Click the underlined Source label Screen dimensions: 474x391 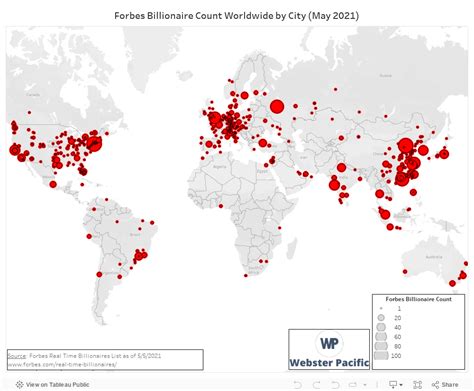(x=16, y=356)
